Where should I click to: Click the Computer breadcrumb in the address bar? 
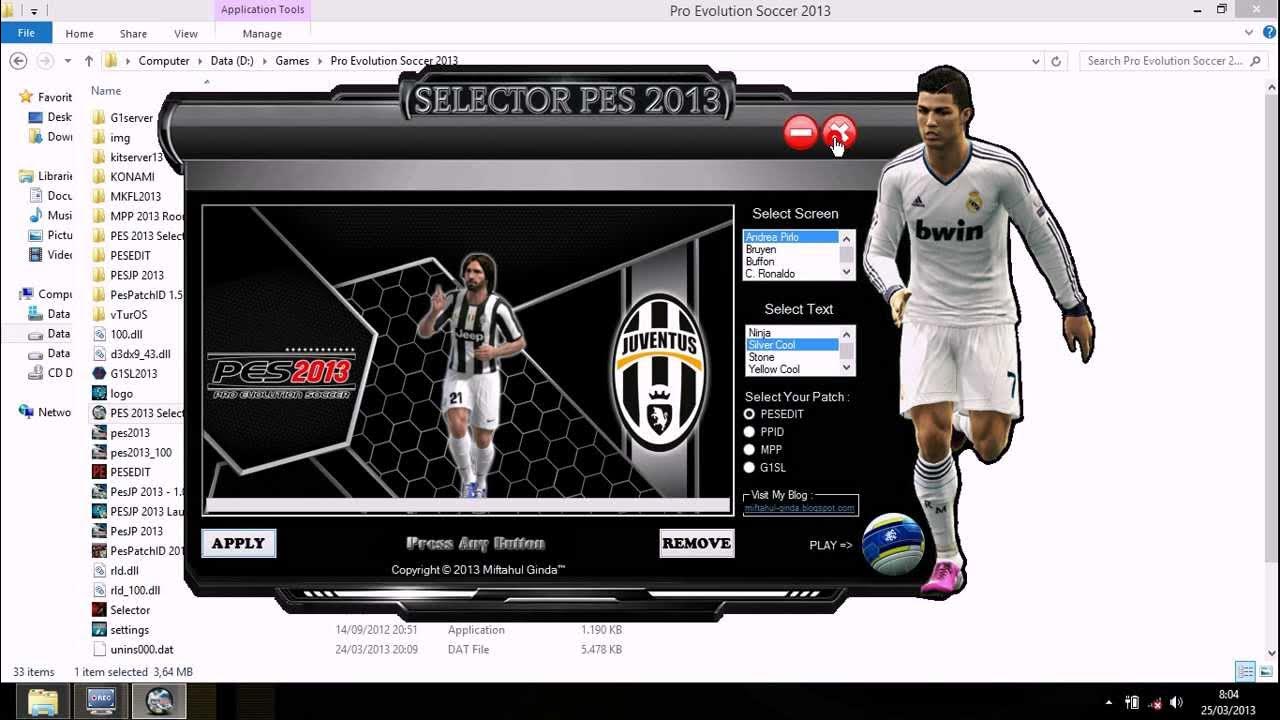164,61
